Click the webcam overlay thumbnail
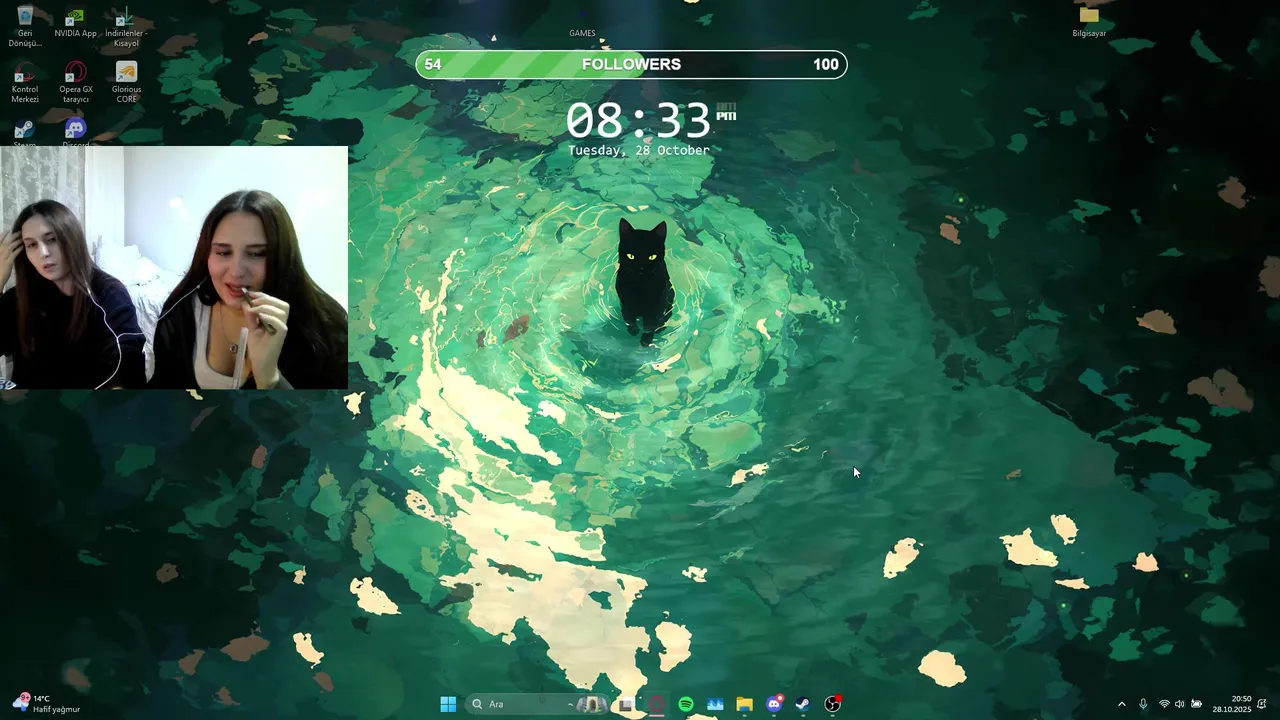Viewport: 1280px width, 720px height. click(x=174, y=267)
